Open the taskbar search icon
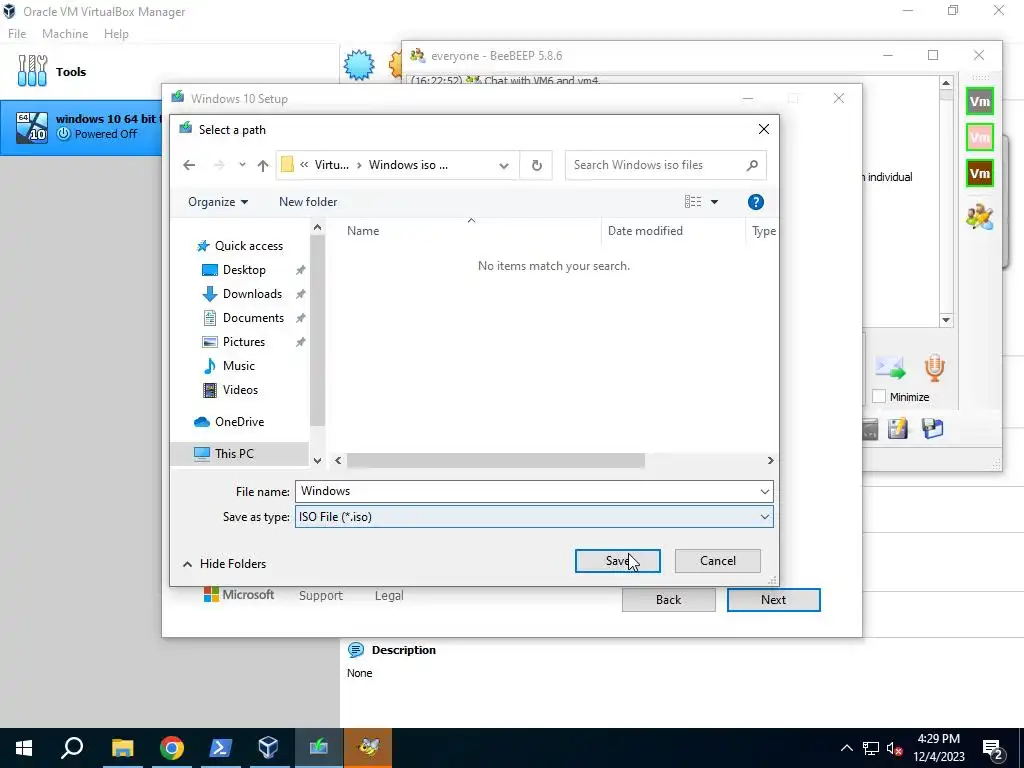Screen dimensions: 1024x768 [x=72, y=748]
